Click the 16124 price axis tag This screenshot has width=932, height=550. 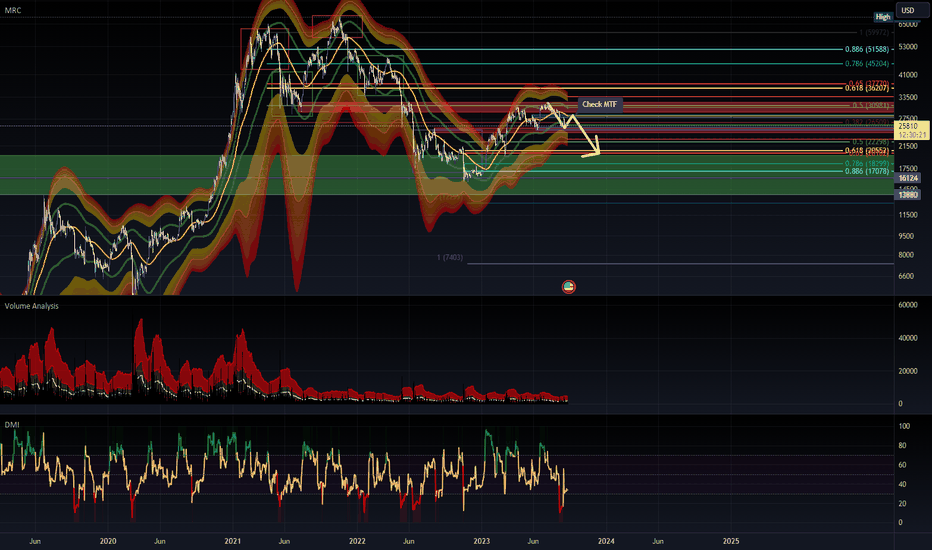pyautogui.click(x=908, y=178)
